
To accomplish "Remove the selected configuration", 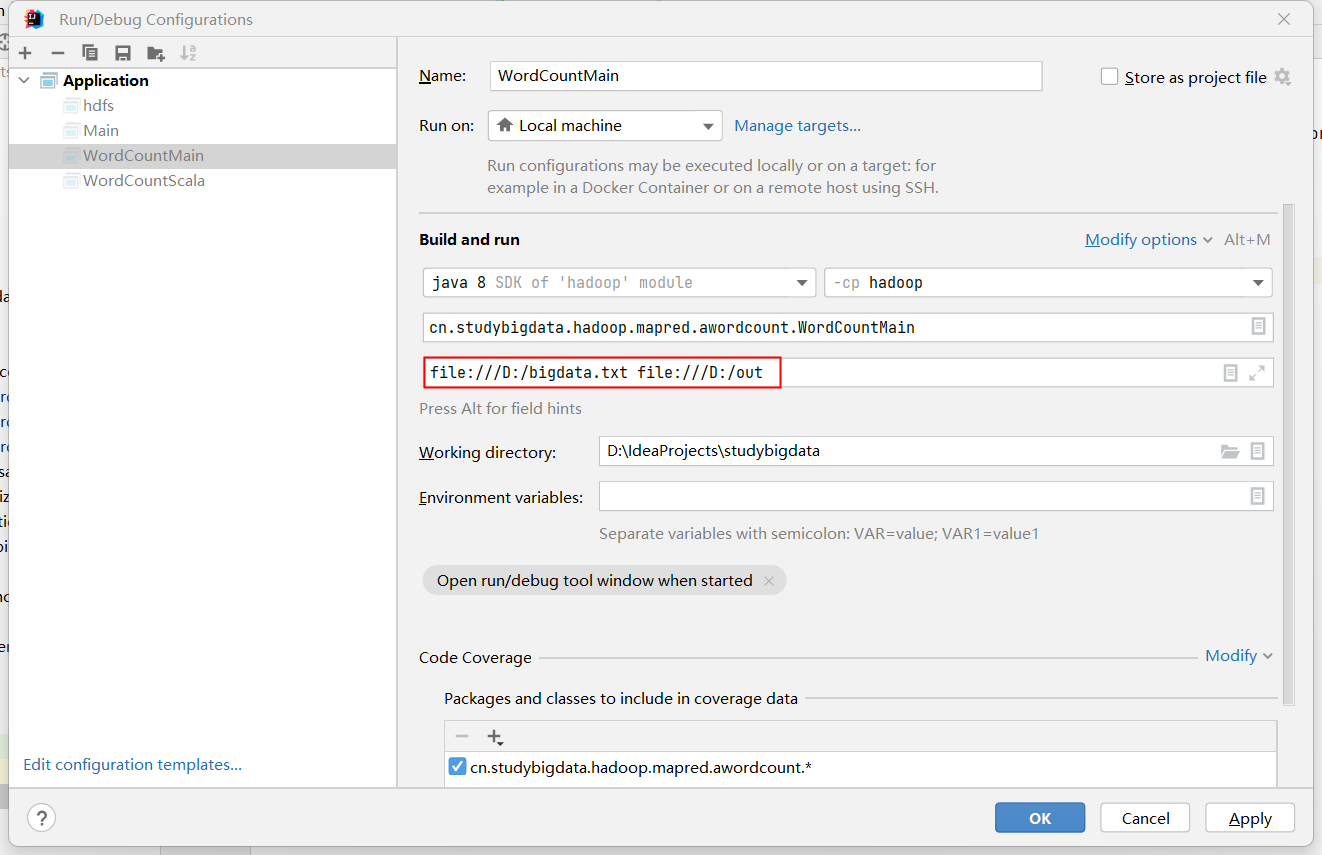I will click(x=58, y=53).
